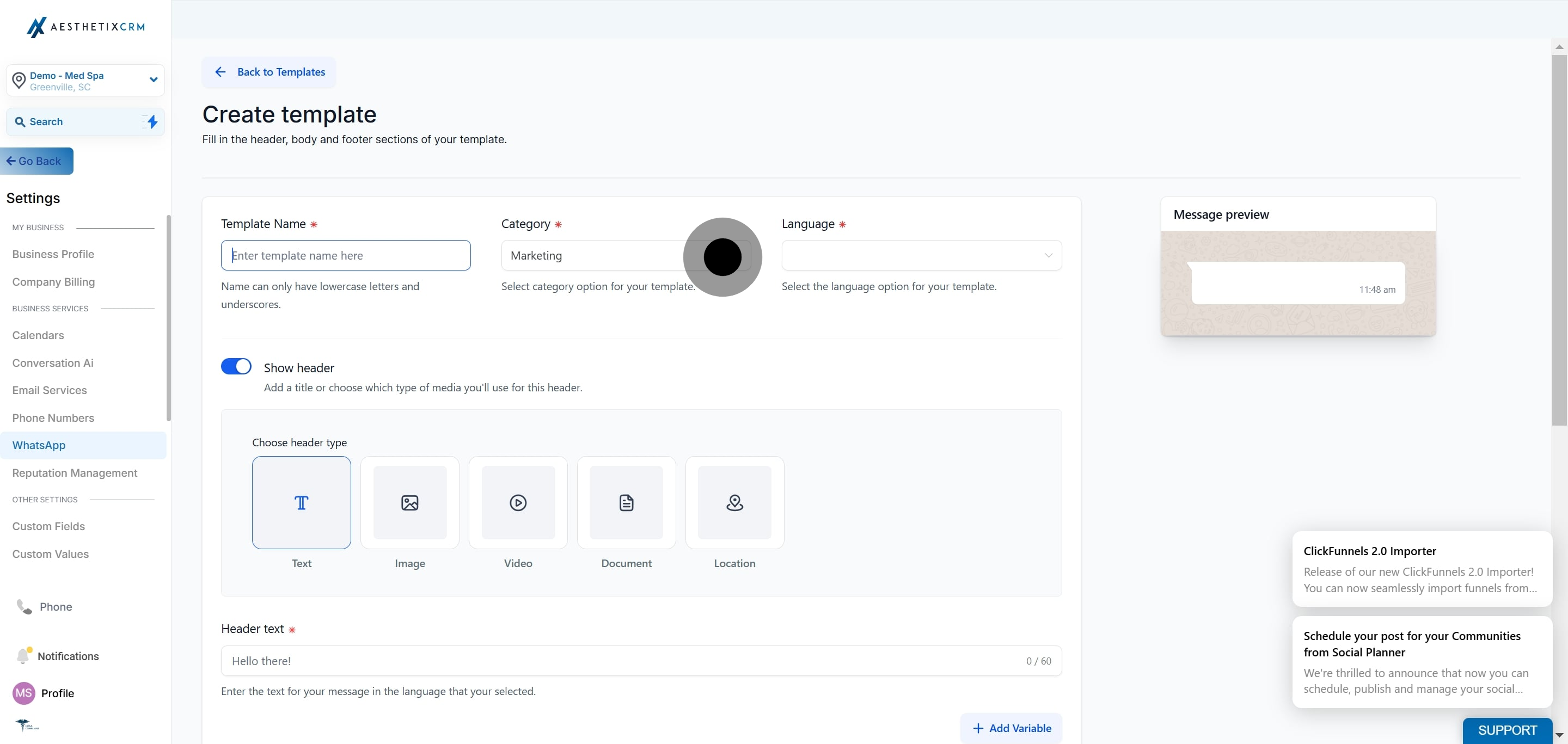
Task: Choose the Image header type icon
Action: (x=409, y=502)
